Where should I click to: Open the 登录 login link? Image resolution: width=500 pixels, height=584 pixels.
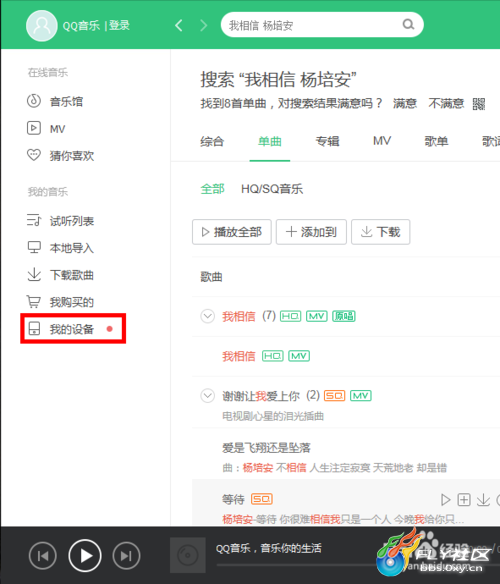(x=119, y=25)
